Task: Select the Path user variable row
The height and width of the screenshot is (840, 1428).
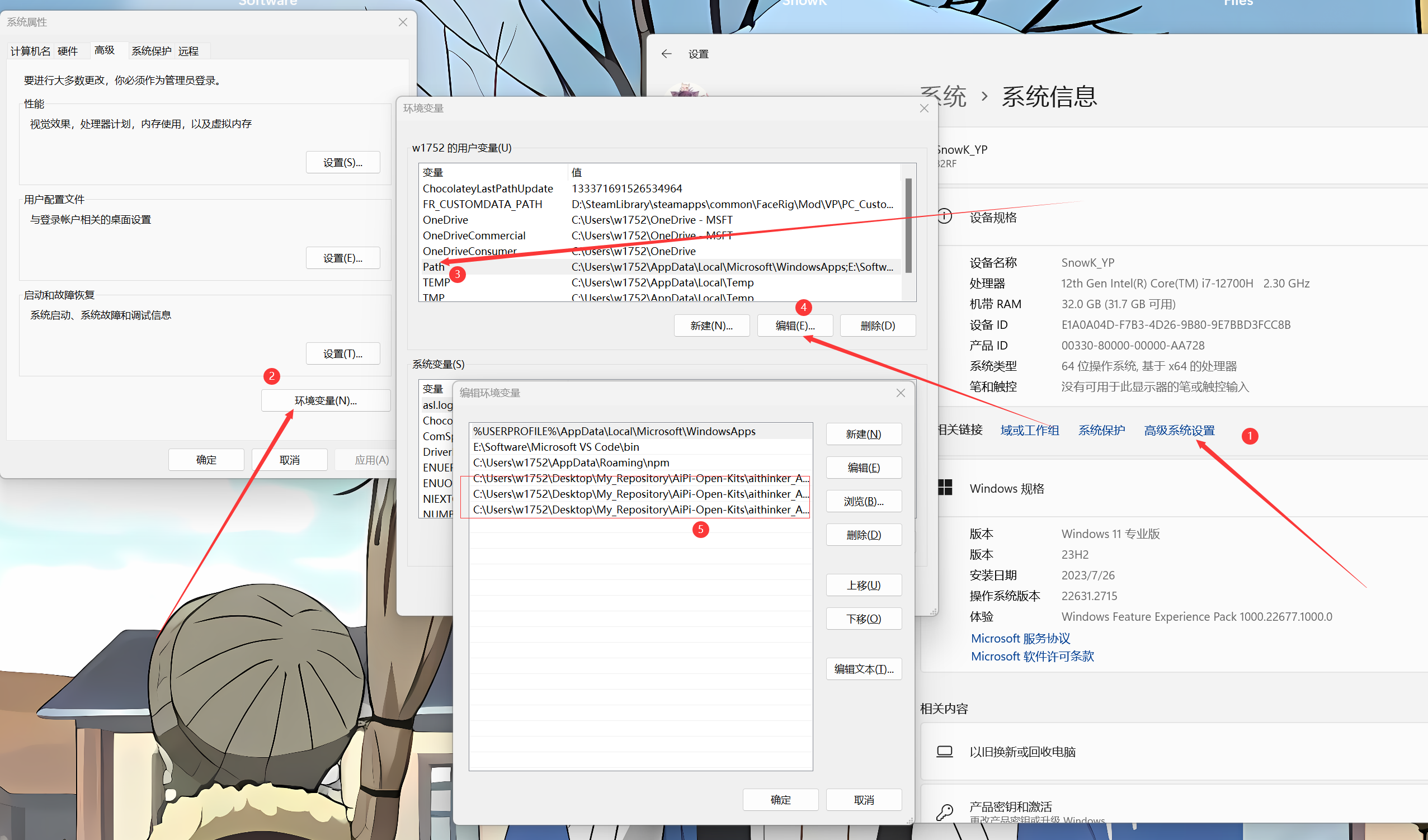Action: click(659, 267)
